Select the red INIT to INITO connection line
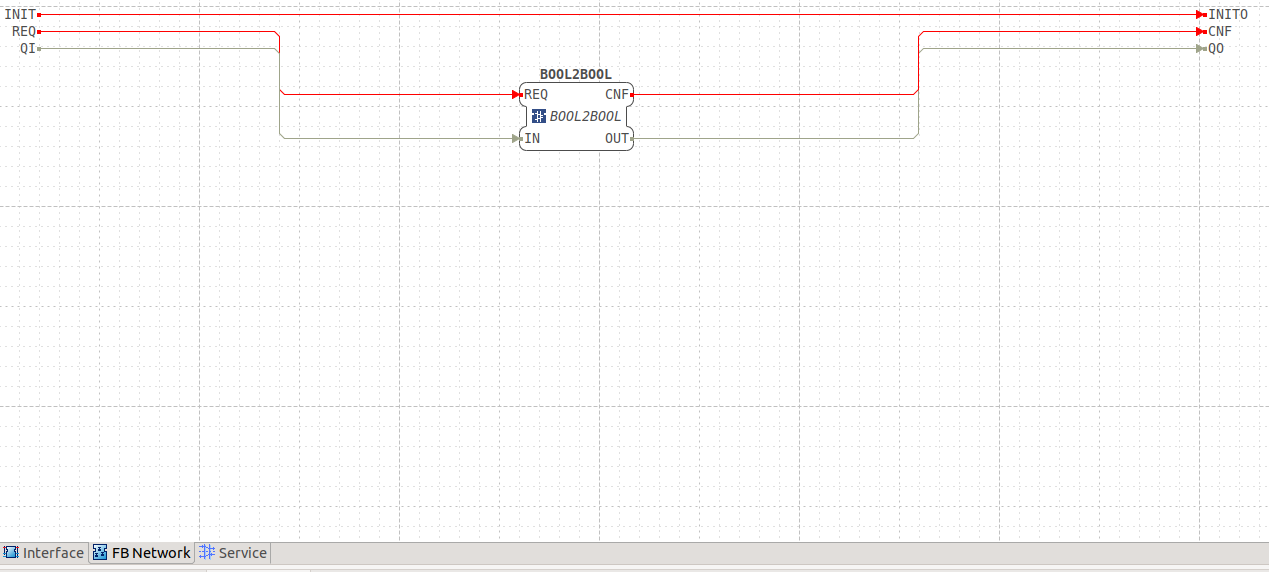This screenshot has width=1269, height=572. (620, 15)
